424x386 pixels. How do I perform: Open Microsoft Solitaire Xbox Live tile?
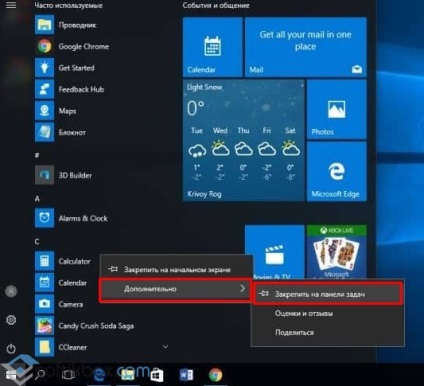(x=337, y=252)
